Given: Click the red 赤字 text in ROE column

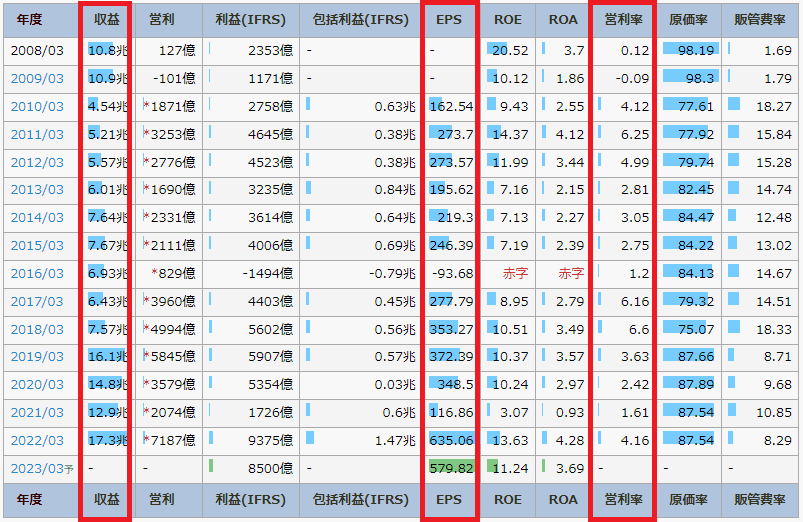Looking at the screenshot, I should pos(514,273).
